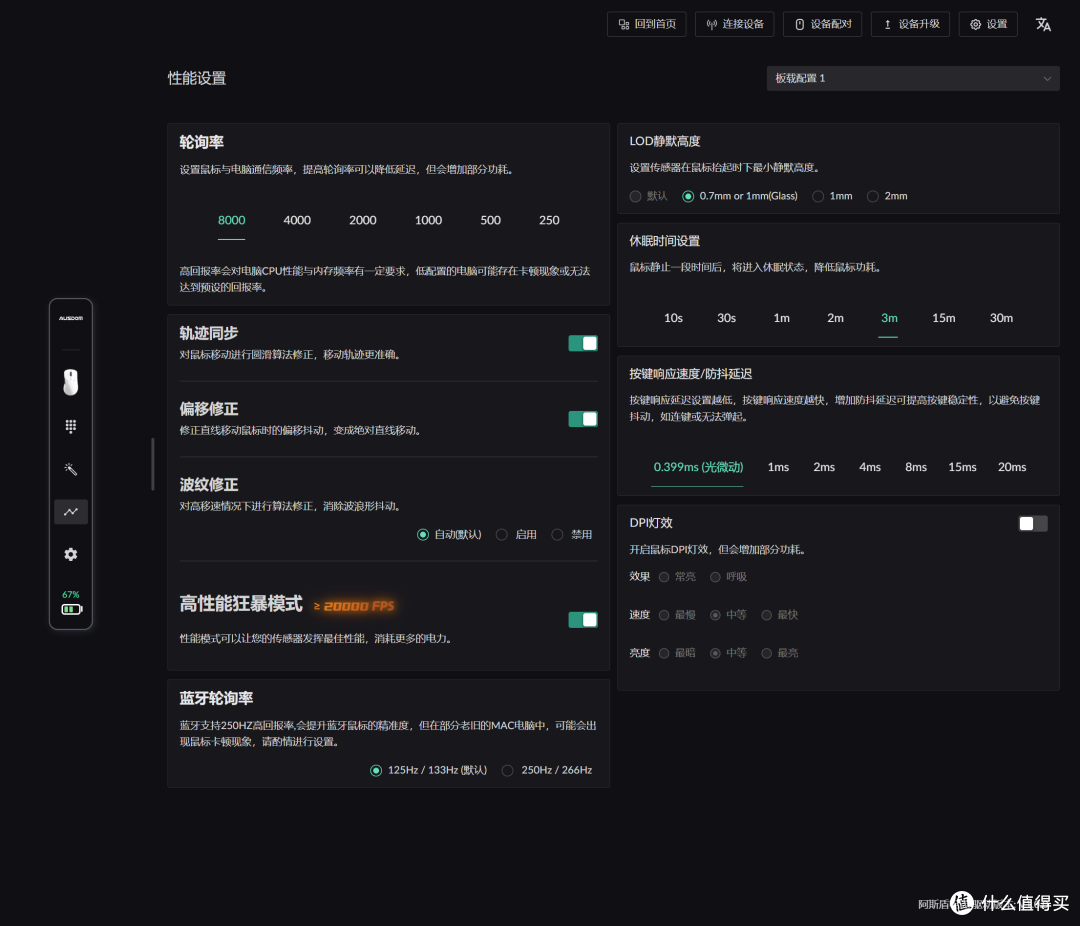This screenshot has width=1080, height=926.
Task: Open the magic wand lighting icon
Action: click(70, 469)
